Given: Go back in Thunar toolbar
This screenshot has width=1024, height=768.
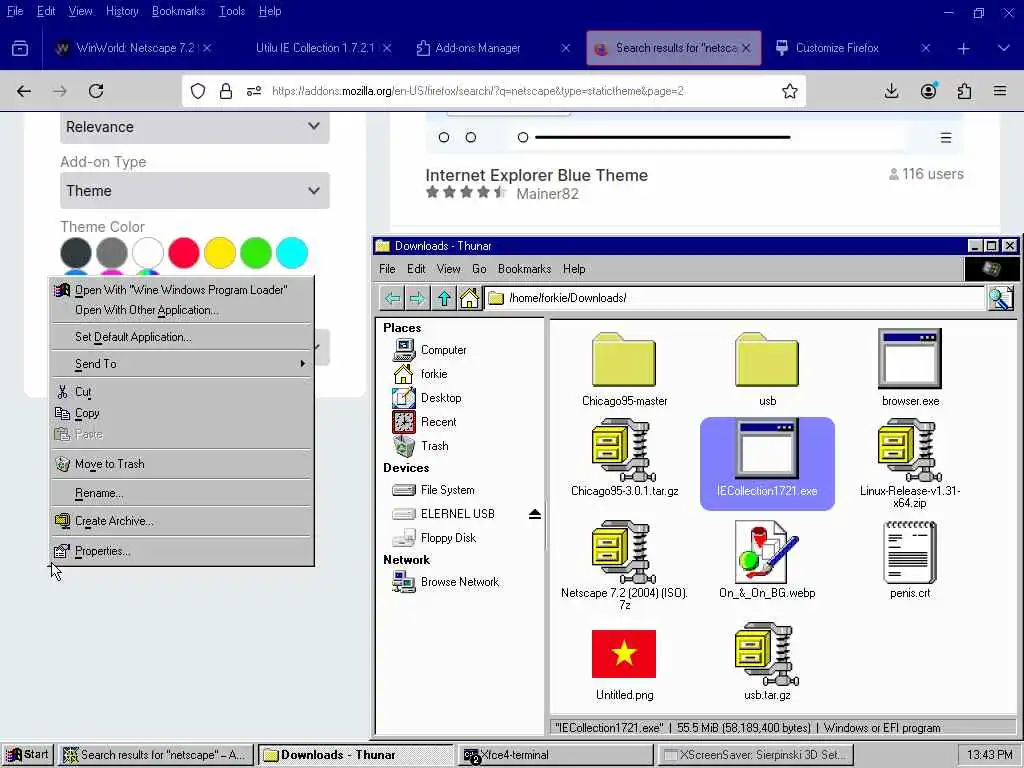Looking at the screenshot, I should (392, 298).
